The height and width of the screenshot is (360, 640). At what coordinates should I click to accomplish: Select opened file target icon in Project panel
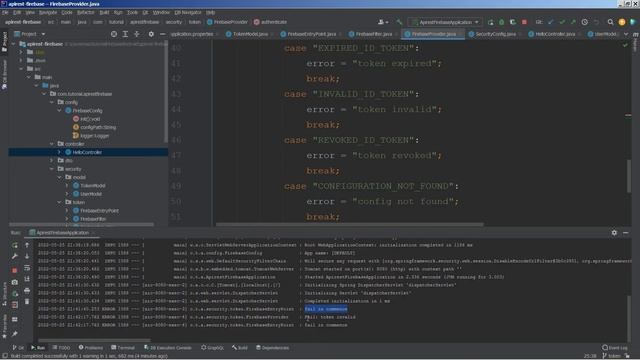coord(114,34)
